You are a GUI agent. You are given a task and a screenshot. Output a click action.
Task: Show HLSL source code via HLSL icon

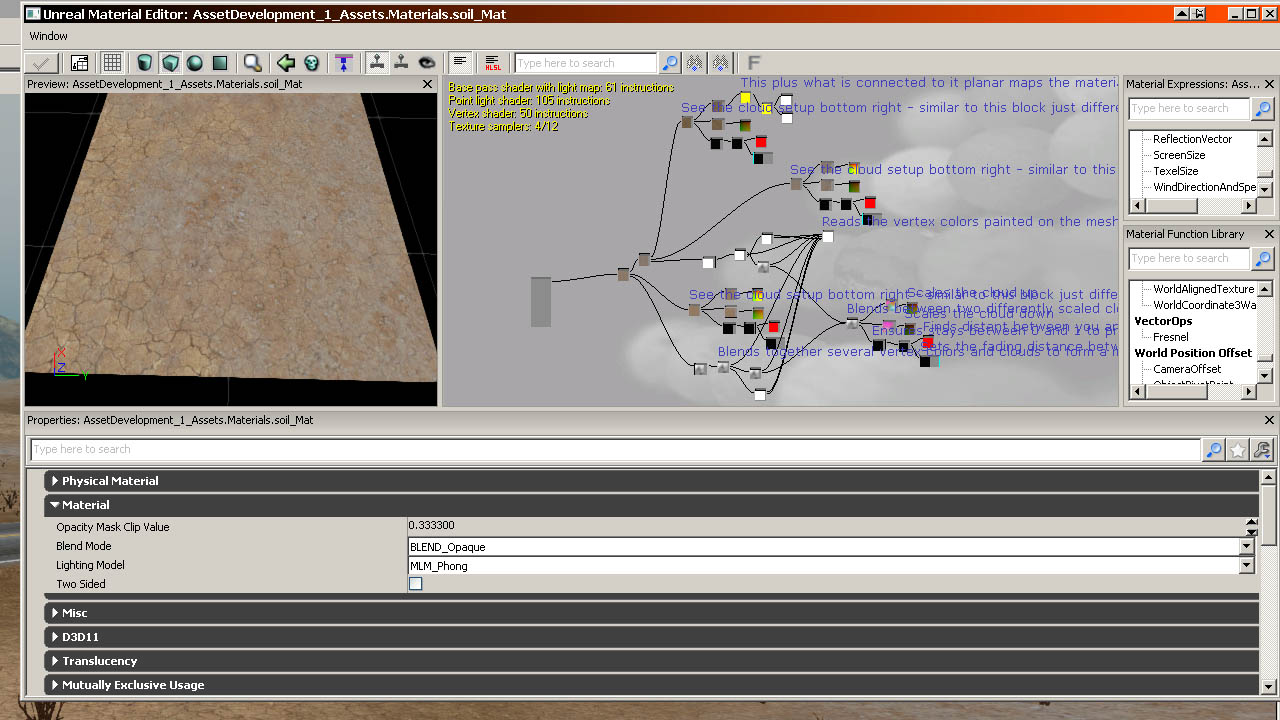point(493,62)
